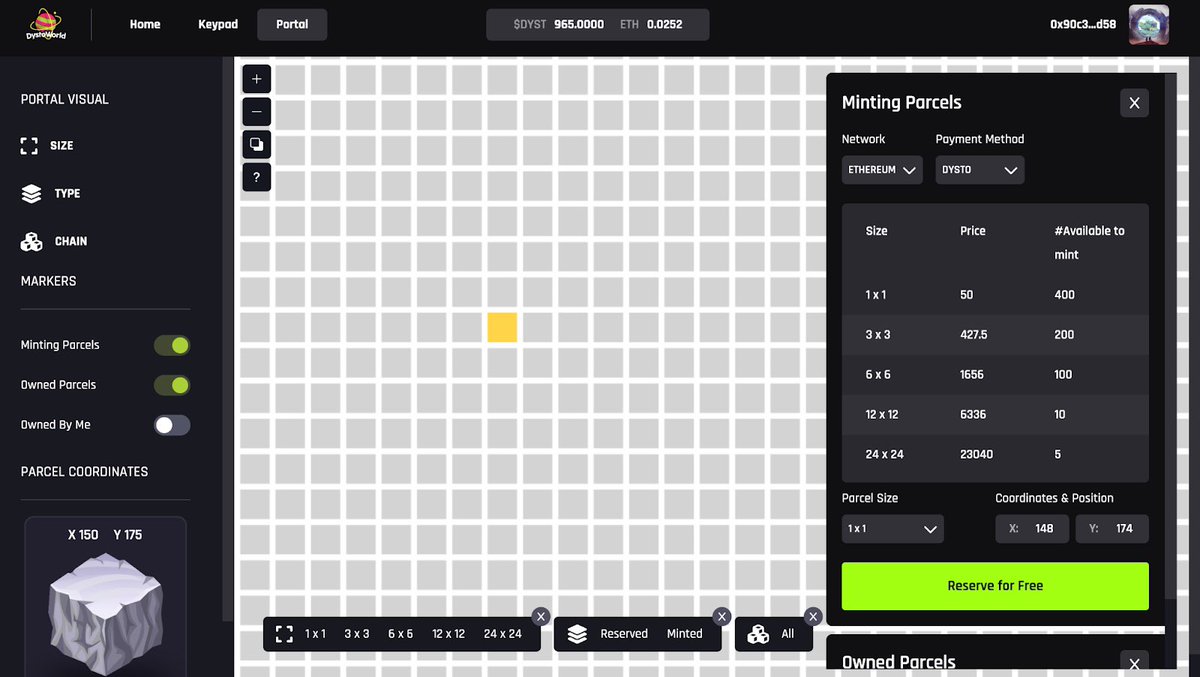Click the DystoWorld logo

coord(45,24)
